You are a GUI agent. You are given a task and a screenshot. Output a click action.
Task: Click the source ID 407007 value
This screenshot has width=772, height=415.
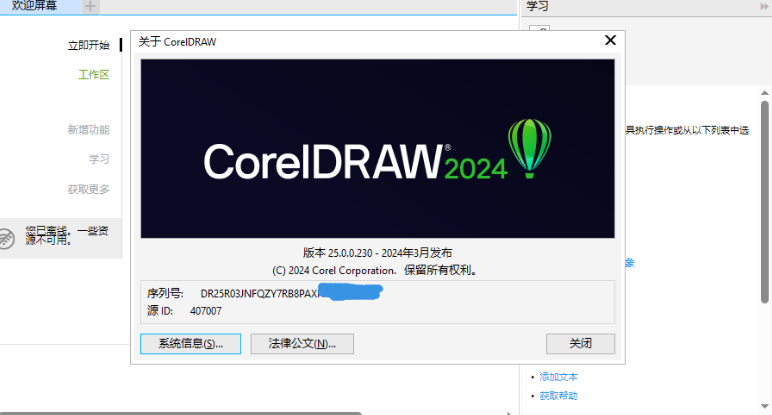tap(206, 311)
